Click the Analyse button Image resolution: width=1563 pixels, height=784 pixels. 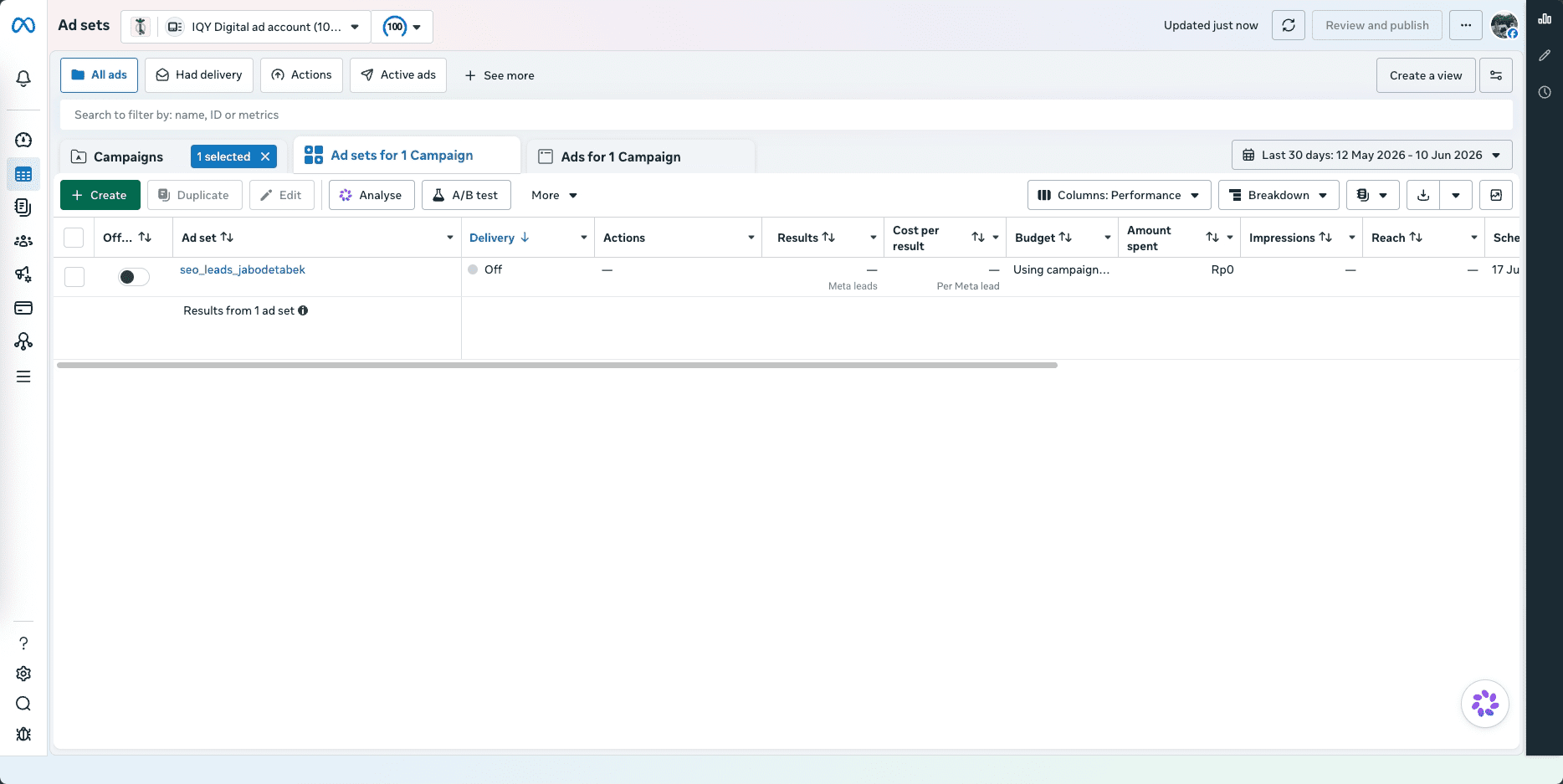click(372, 195)
